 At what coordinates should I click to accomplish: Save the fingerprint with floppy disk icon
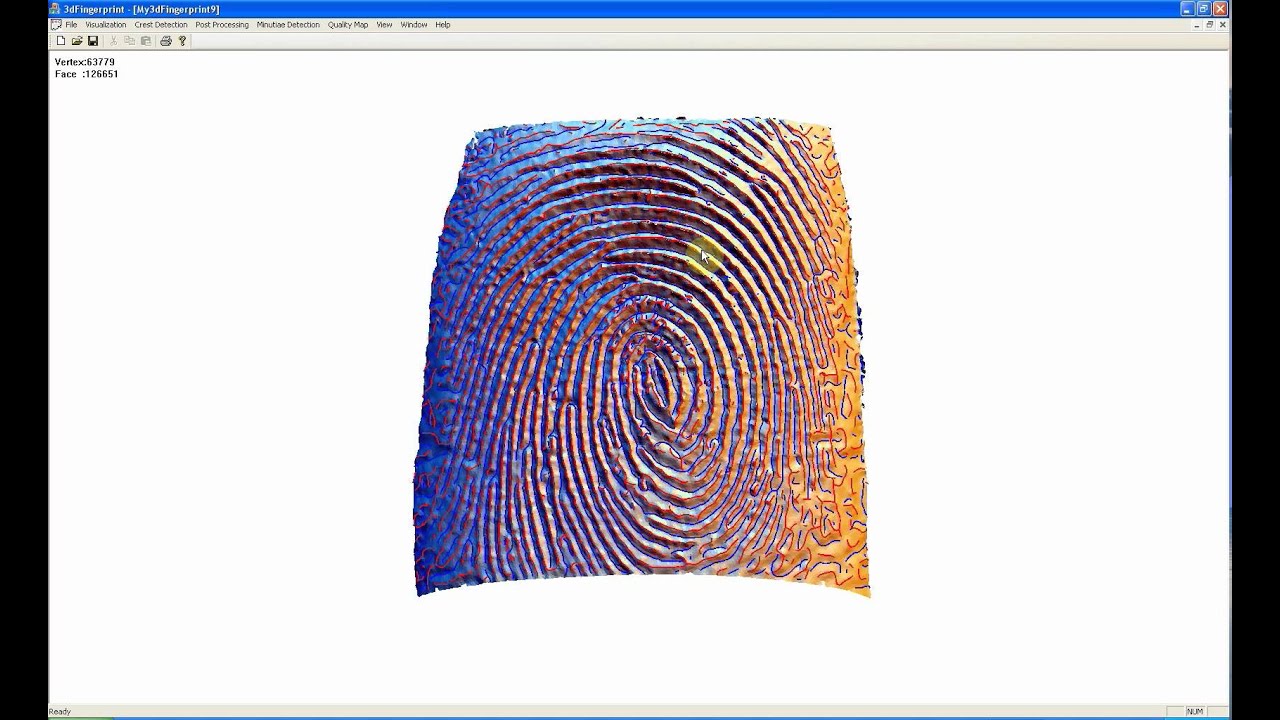93,41
